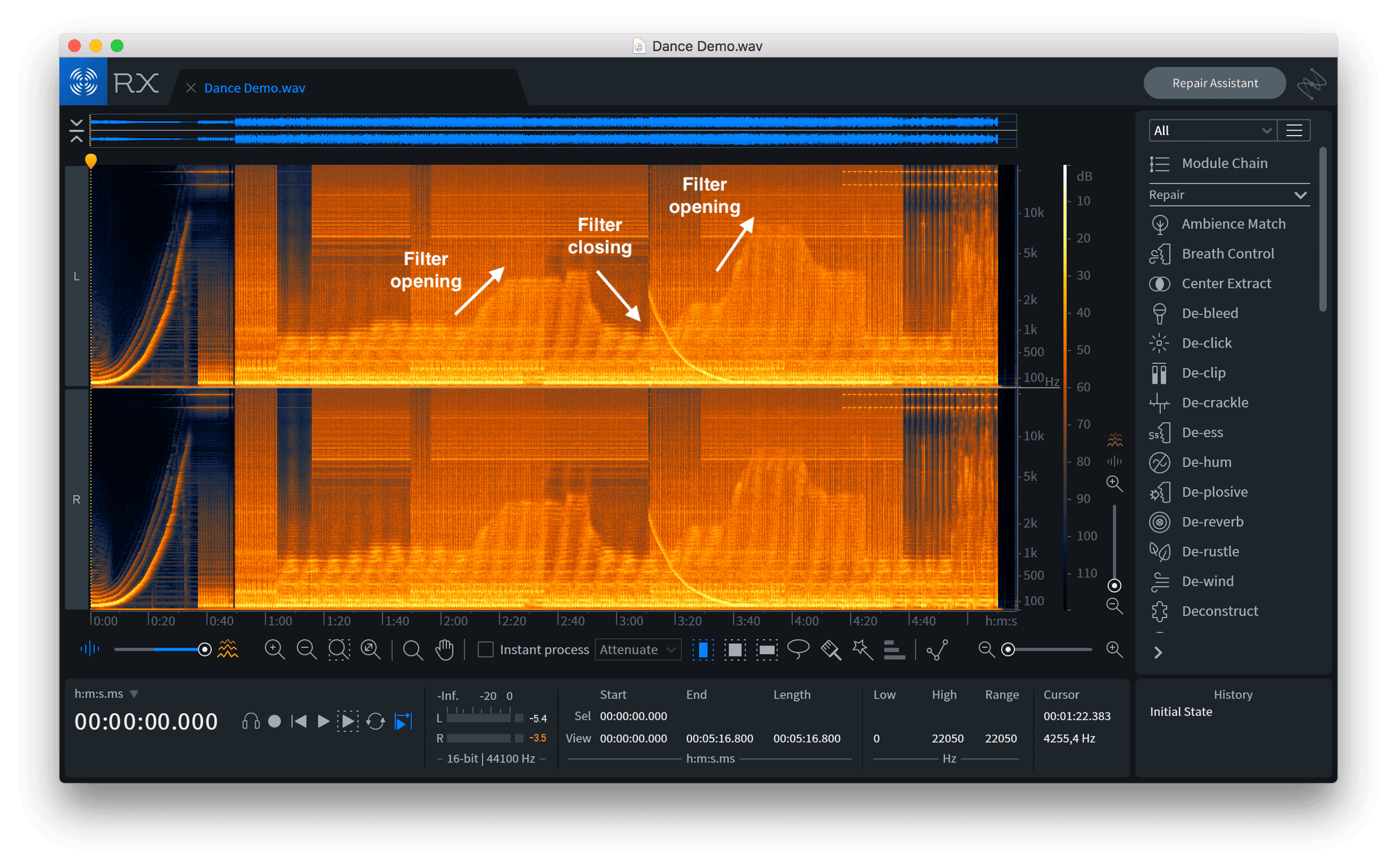Screen dimensions: 1397x868
Task: Select the zoom to selection icon
Action: pos(339,650)
